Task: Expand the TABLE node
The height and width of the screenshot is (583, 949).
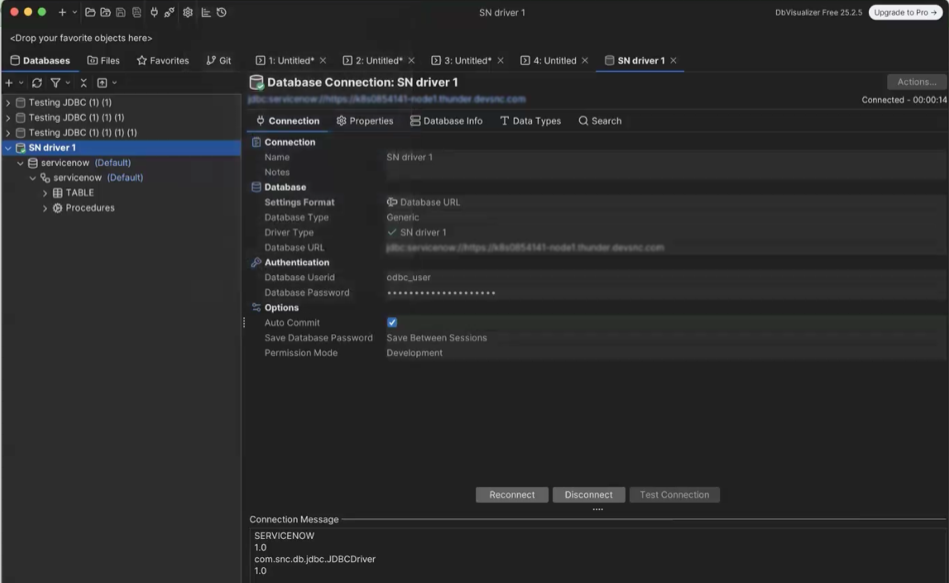Action: 45,193
